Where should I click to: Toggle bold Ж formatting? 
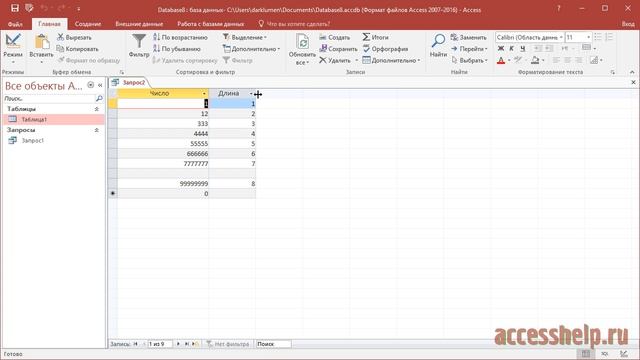click(x=501, y=49)
